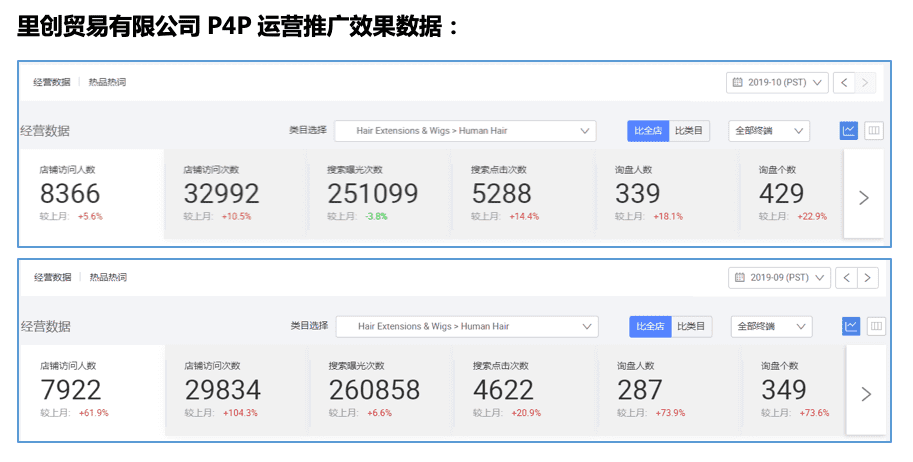Select 搜索曝光次数 card showing 251099
The width and height of the screenshot is (913, 462).
pos(379,193)
